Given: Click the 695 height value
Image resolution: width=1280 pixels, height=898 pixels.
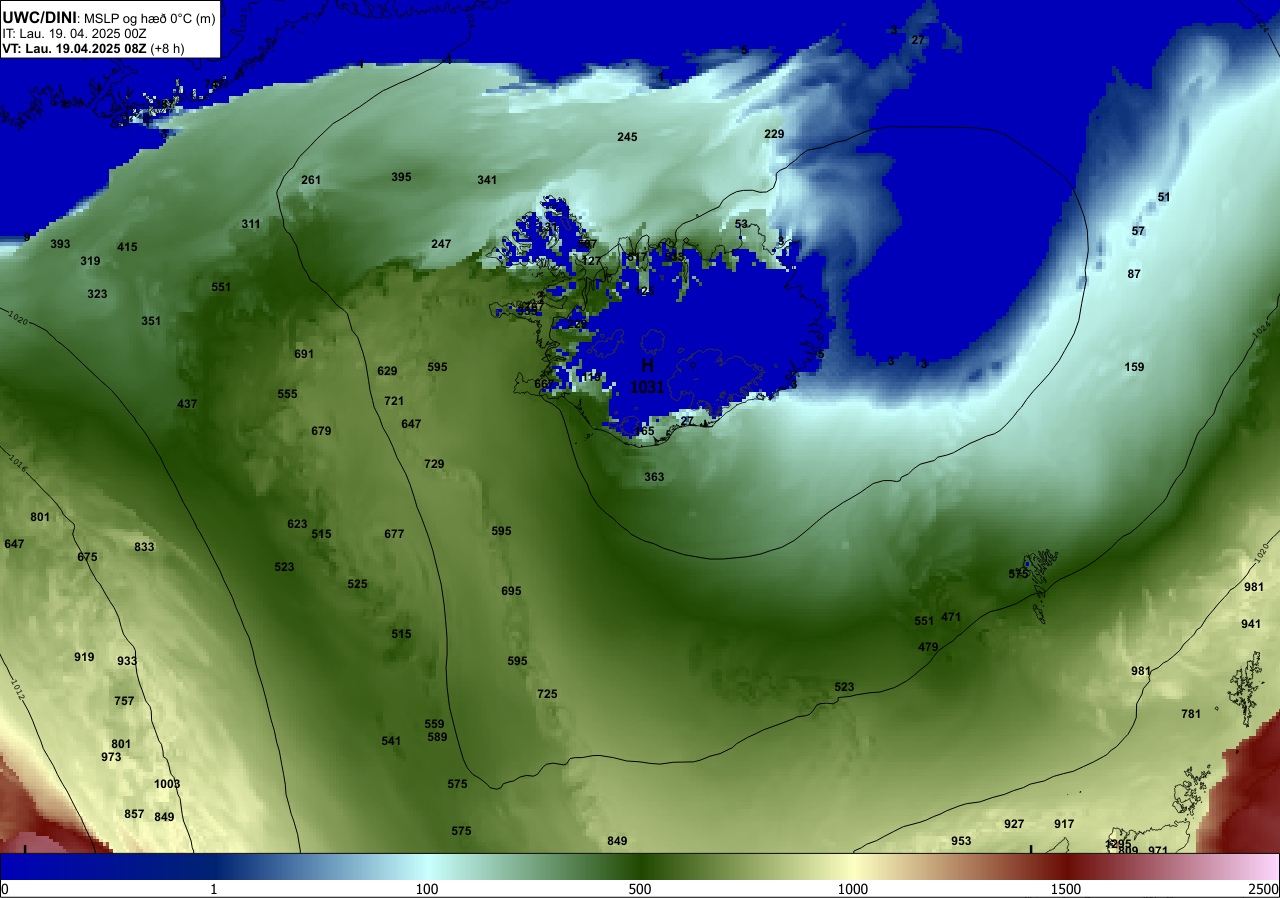Looking at the screenshot, I should (x=511, y=591).
